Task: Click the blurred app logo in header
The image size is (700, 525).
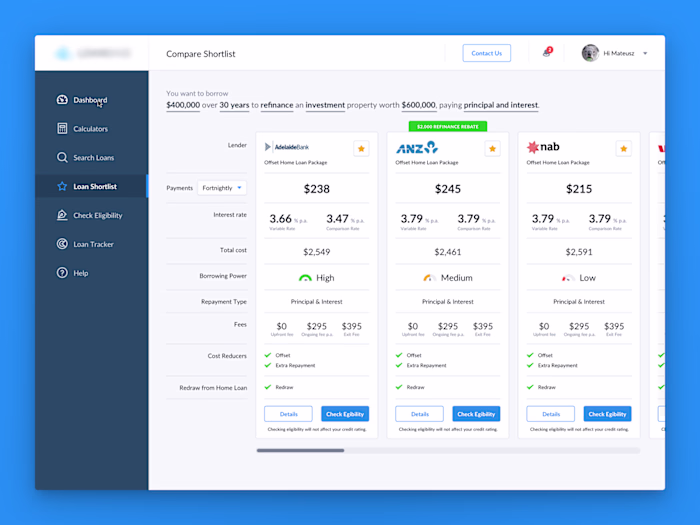Action: pos(93,54)
